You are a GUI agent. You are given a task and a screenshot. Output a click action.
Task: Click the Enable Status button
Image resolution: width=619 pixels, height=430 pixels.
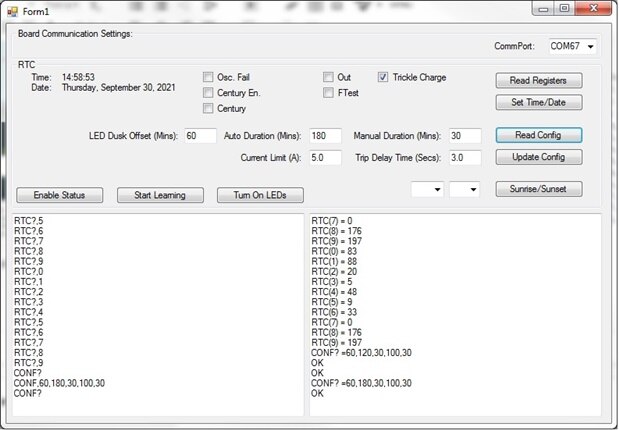click(x=60, y=195)
